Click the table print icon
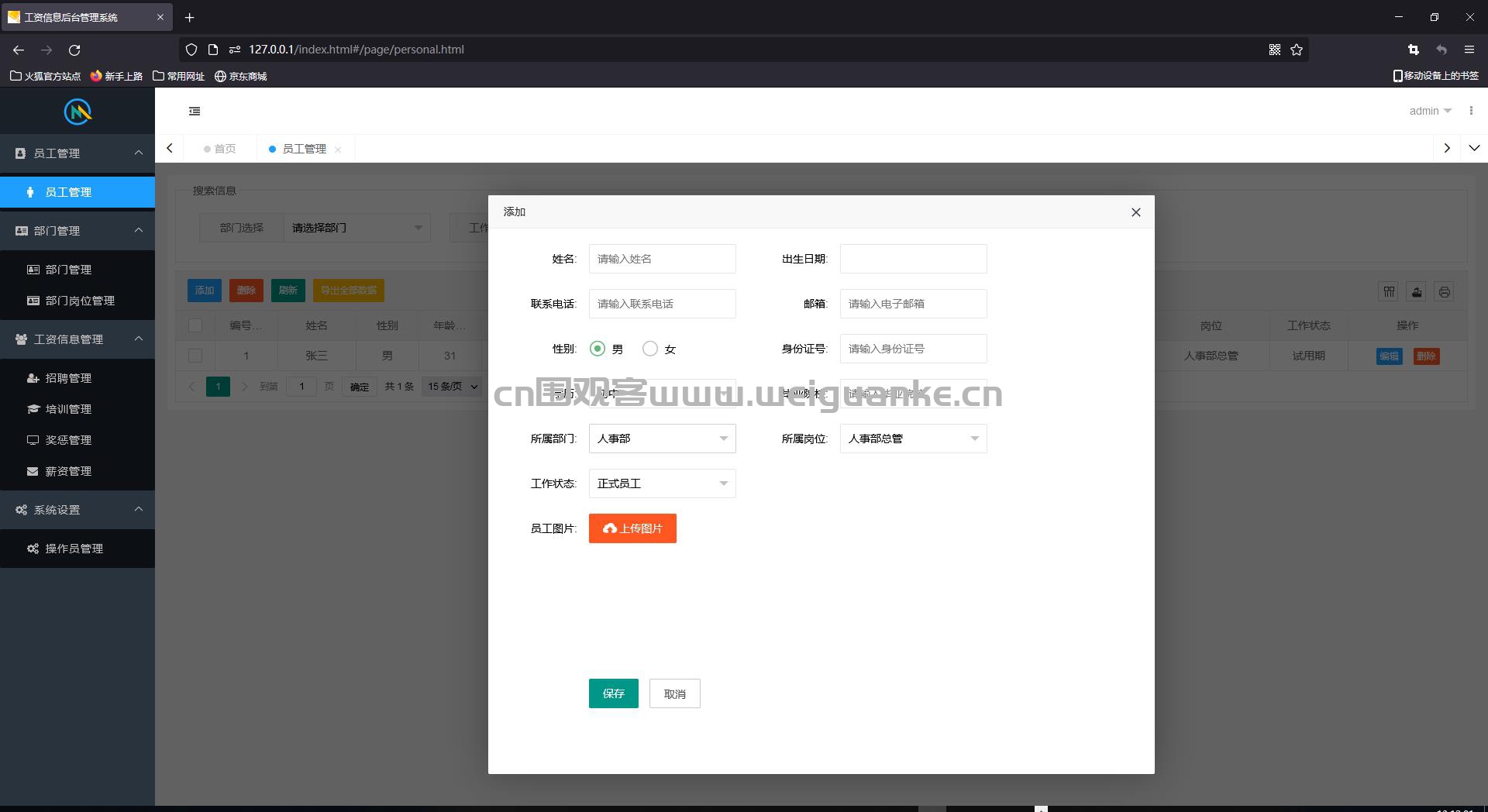The height and width of the screenshot is (812, 1488). click(x=1444, y=292)
